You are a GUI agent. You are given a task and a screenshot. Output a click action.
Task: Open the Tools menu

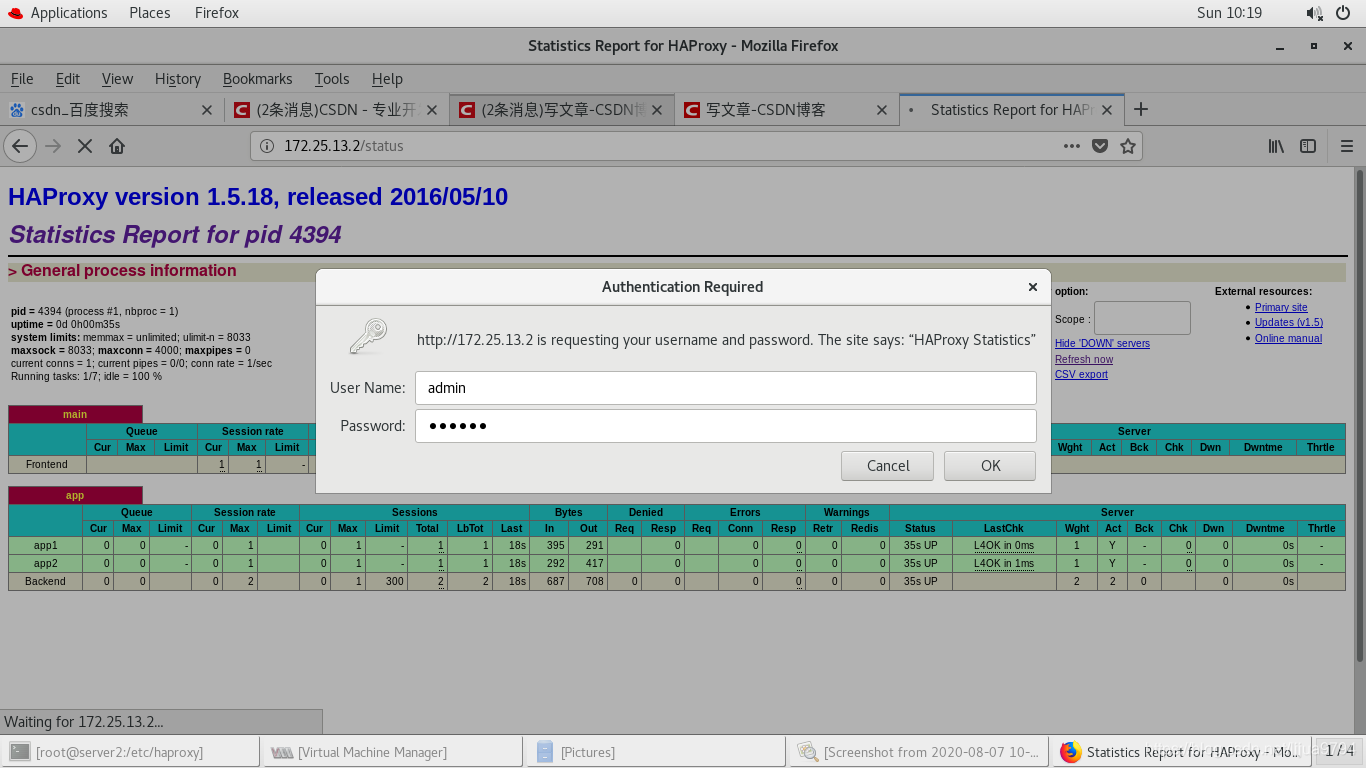pyautogui.click(x=332, y=79)
